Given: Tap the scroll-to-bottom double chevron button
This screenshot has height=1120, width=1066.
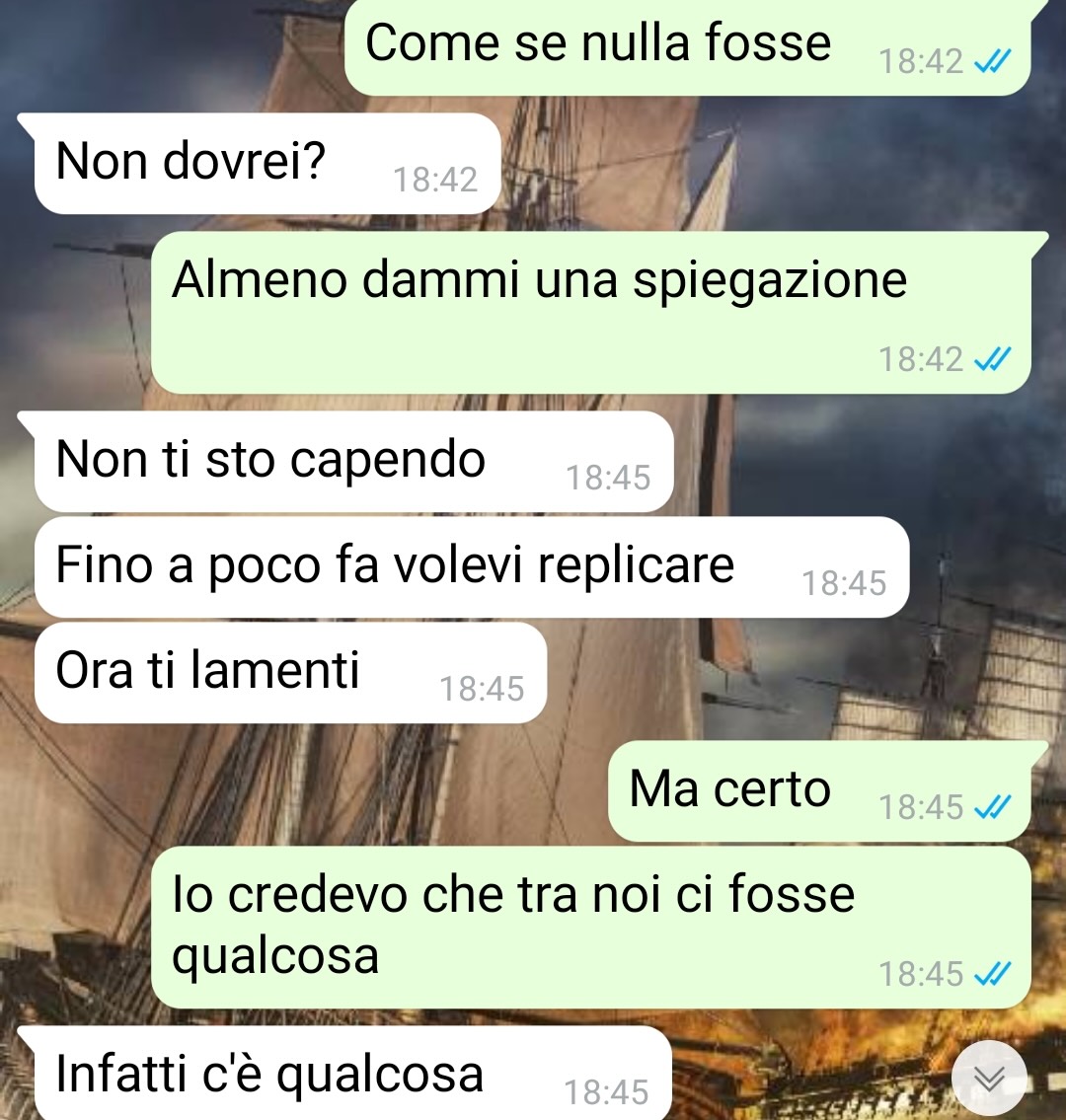Looking at the screenshot, I should point(990,1078).
